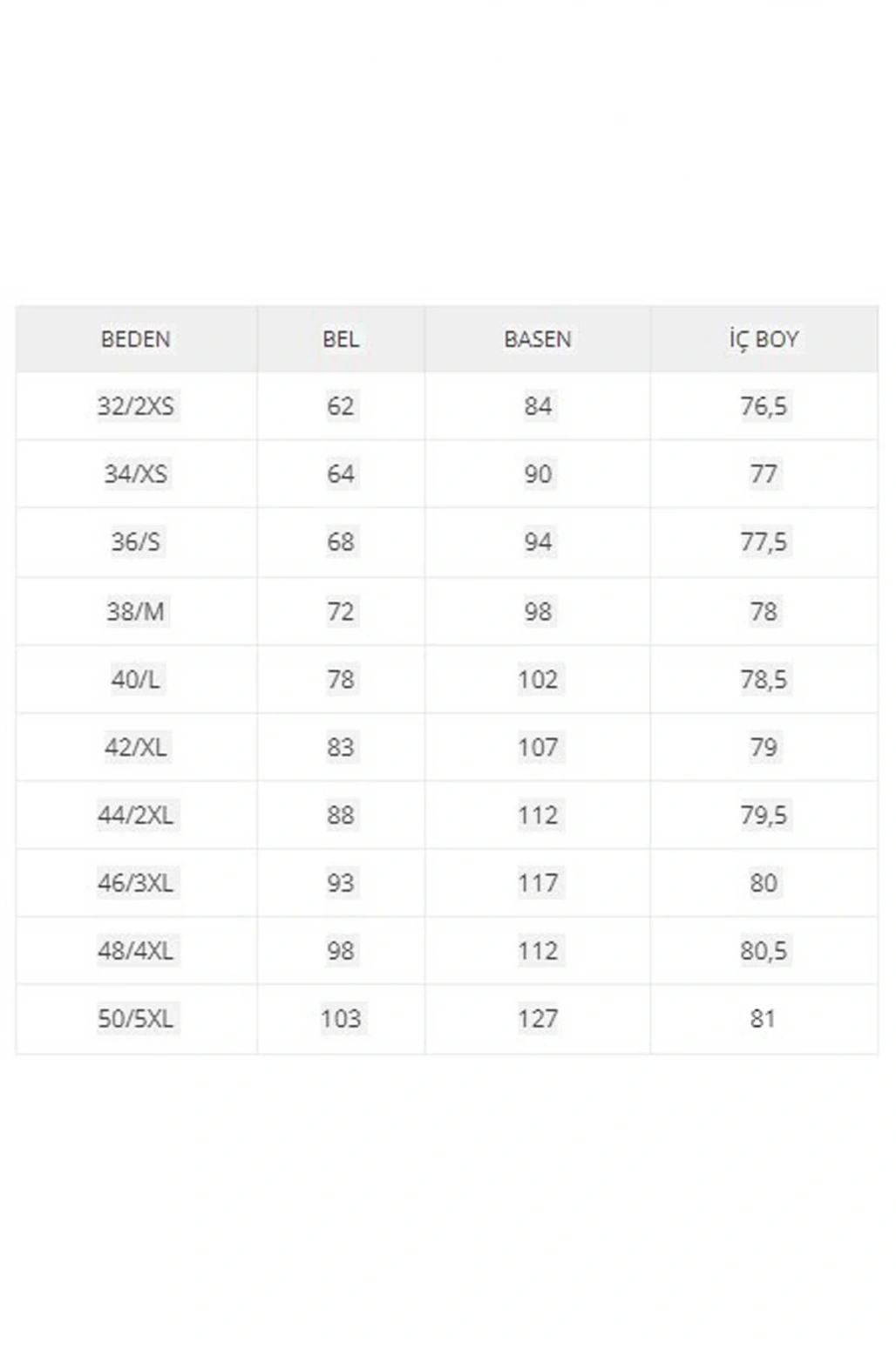Click the BEL column header
Image resolution: width=896 pixels, height=1345 pixels.
pyautogui.click(x=341, y=339)
